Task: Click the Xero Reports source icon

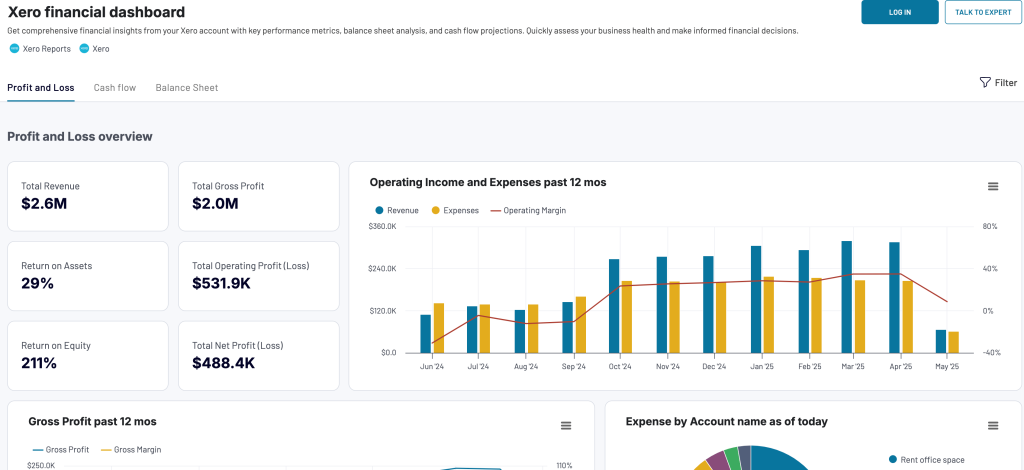Action: pyautogui.click(x=14, y=48)
